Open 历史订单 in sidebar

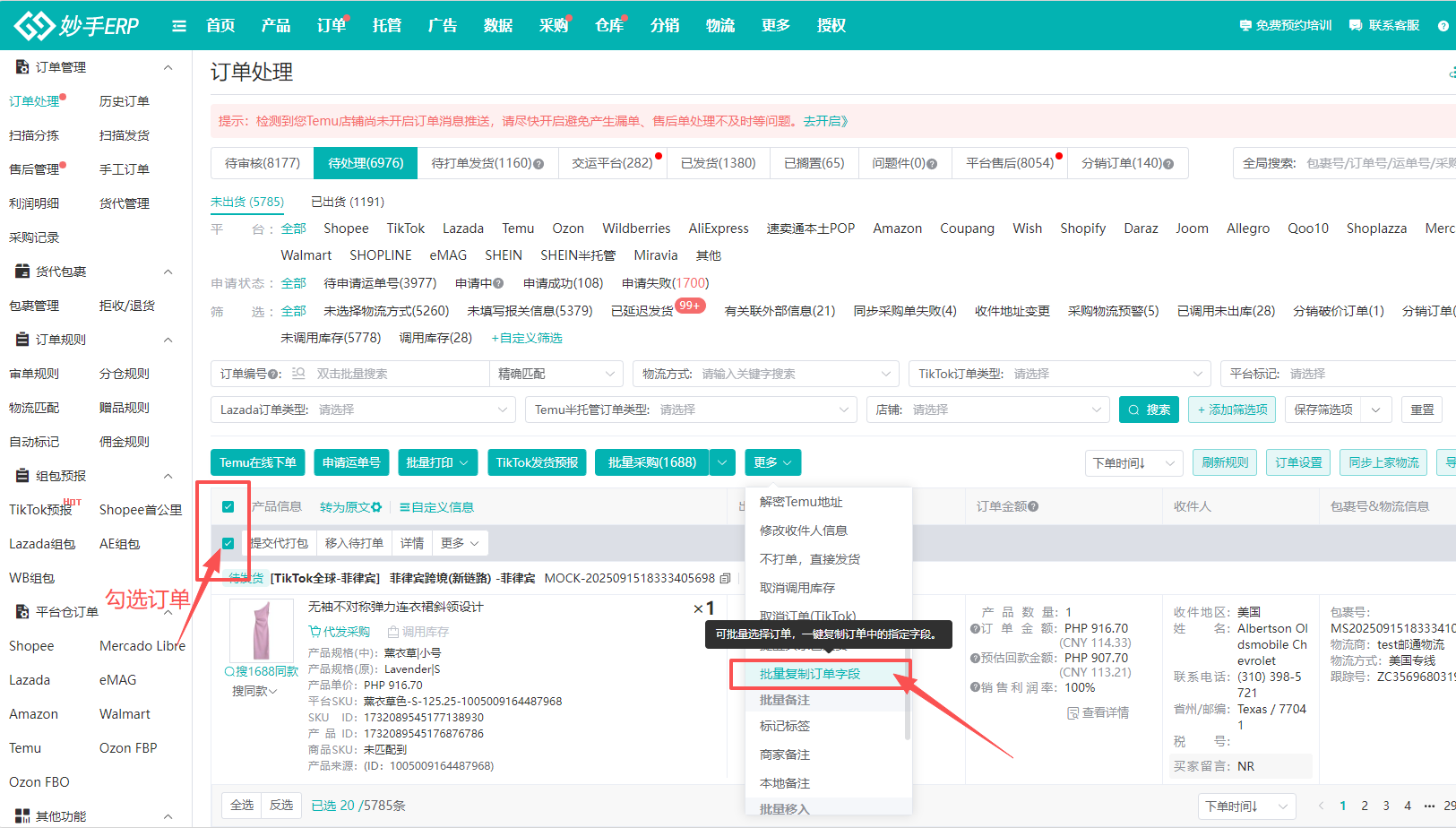[x=125, y=101]
